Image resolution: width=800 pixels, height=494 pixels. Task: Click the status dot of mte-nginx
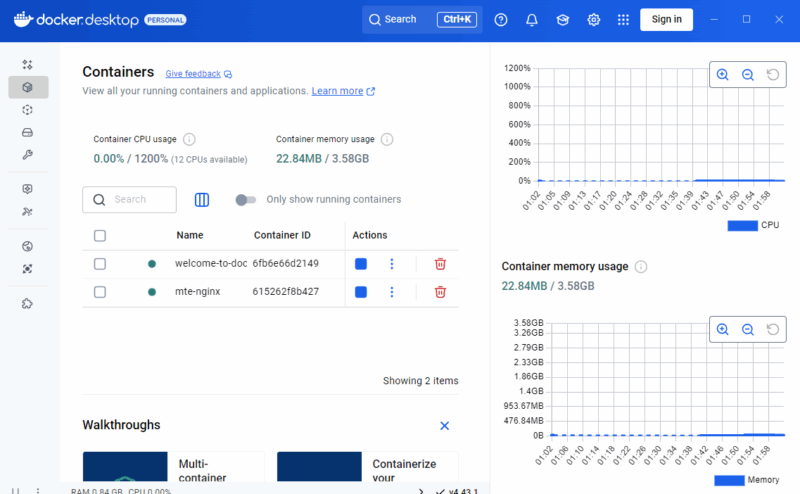152,292
